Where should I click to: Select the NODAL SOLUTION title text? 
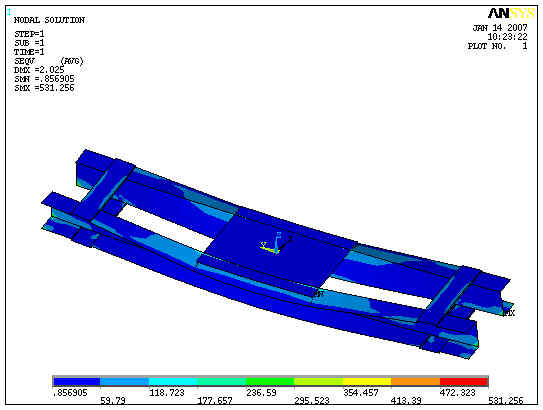[49, 20]
